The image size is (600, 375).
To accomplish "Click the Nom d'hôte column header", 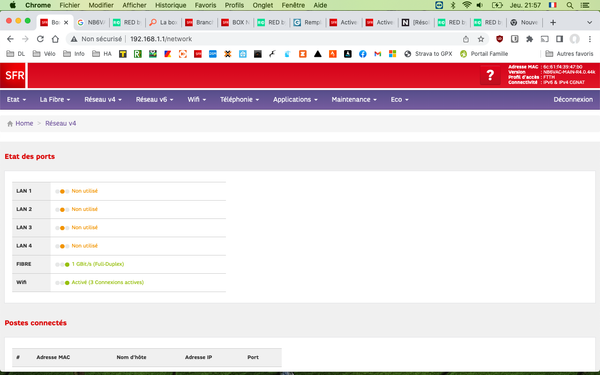I will coord(131,358).
